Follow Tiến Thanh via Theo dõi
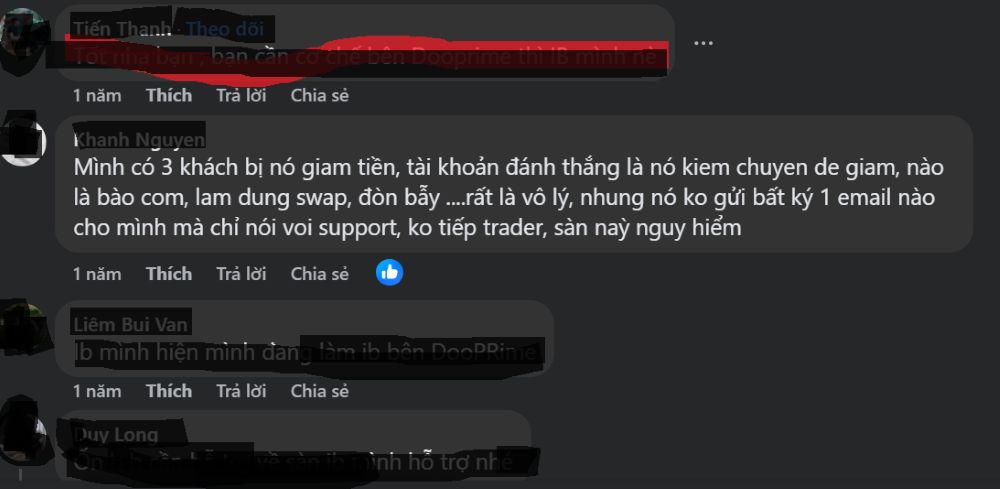Screen dimensions: 1000x489 coord(226,29)
